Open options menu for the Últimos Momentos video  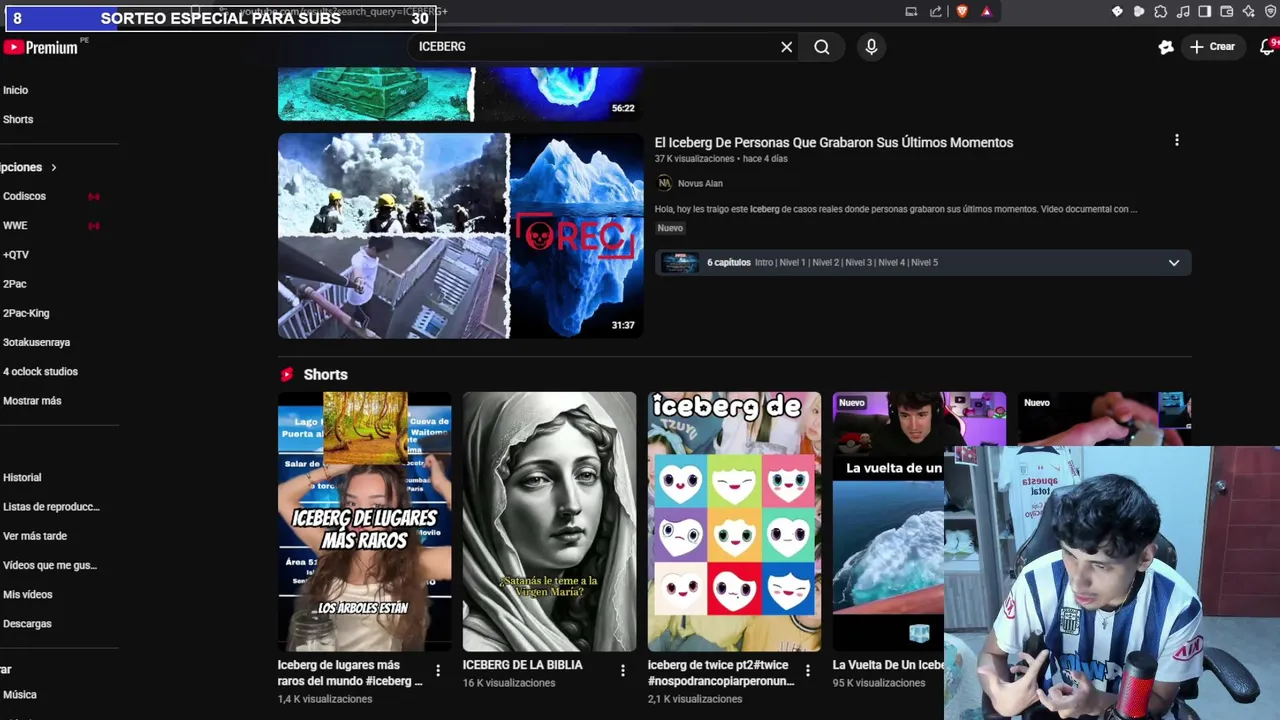click(1176, 141)
